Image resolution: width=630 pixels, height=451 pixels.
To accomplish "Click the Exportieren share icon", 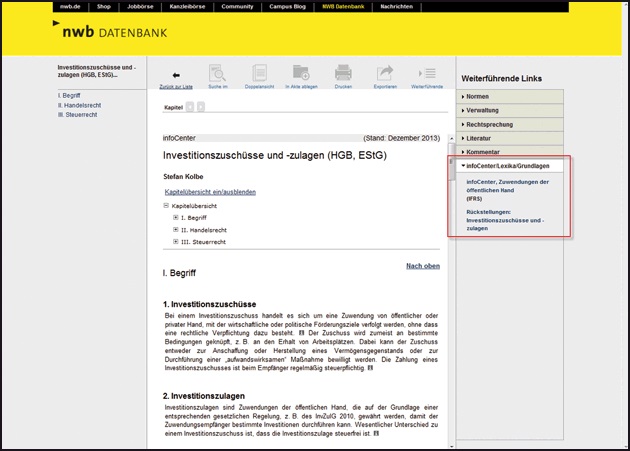I will [385, 74].
